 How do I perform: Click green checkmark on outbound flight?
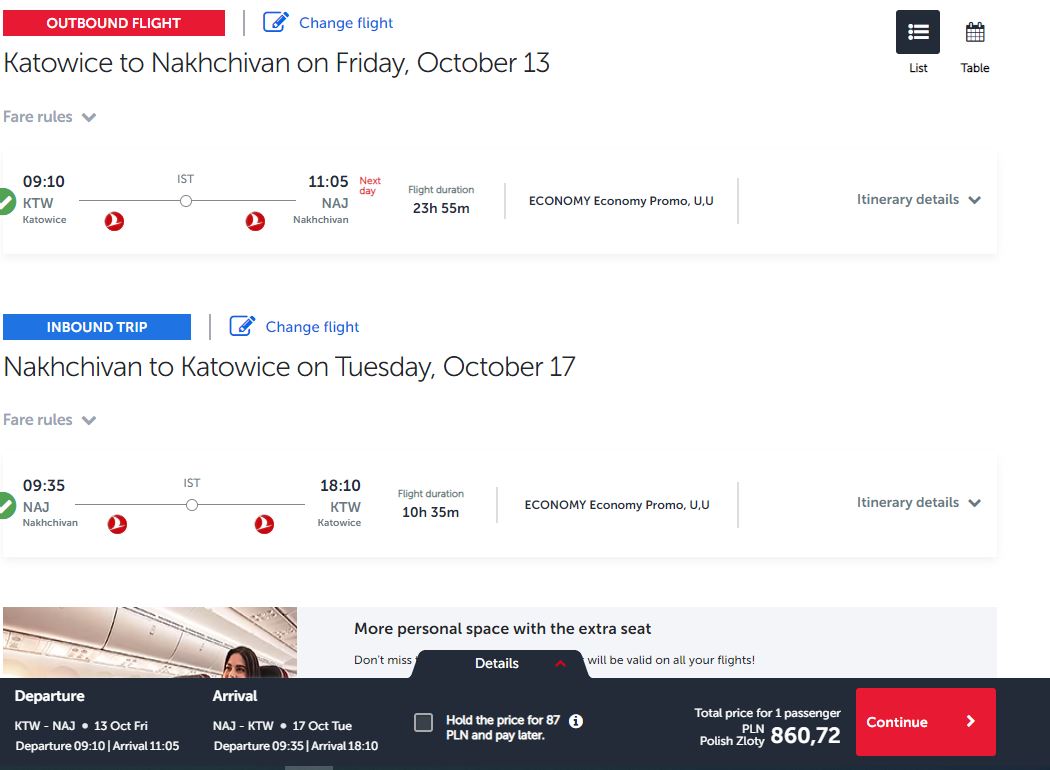pyautogui.click(x=6, y=202)
